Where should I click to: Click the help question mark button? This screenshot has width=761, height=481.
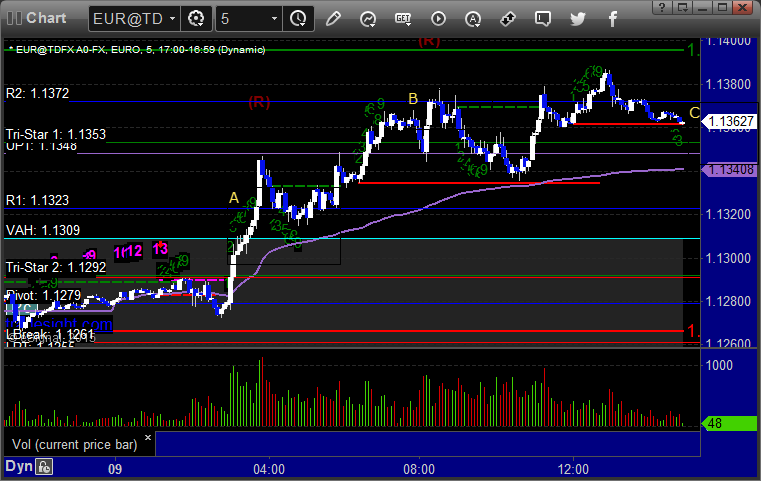[662, 7]
